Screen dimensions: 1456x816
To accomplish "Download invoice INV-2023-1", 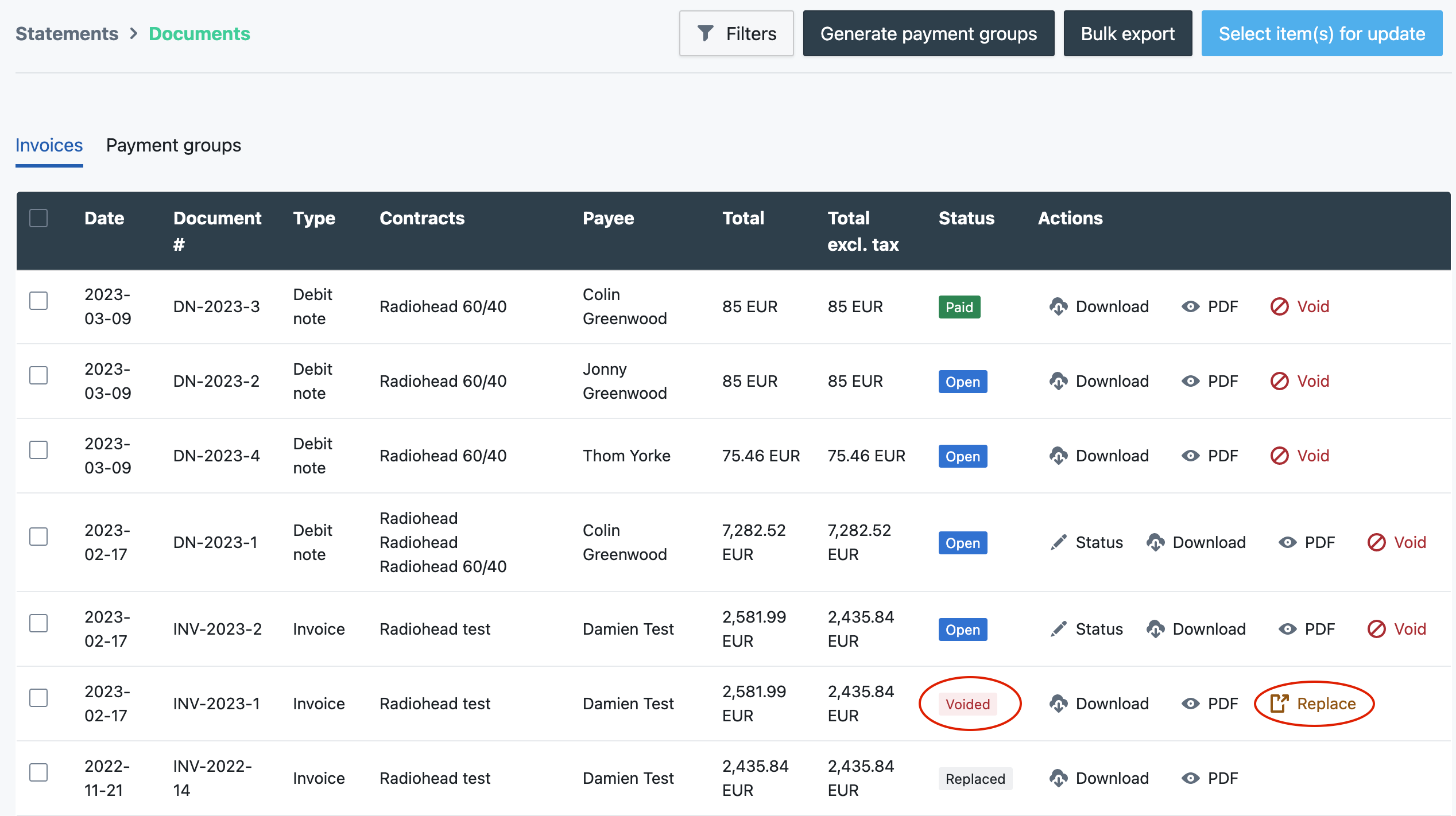I will tap(1099, 704).
